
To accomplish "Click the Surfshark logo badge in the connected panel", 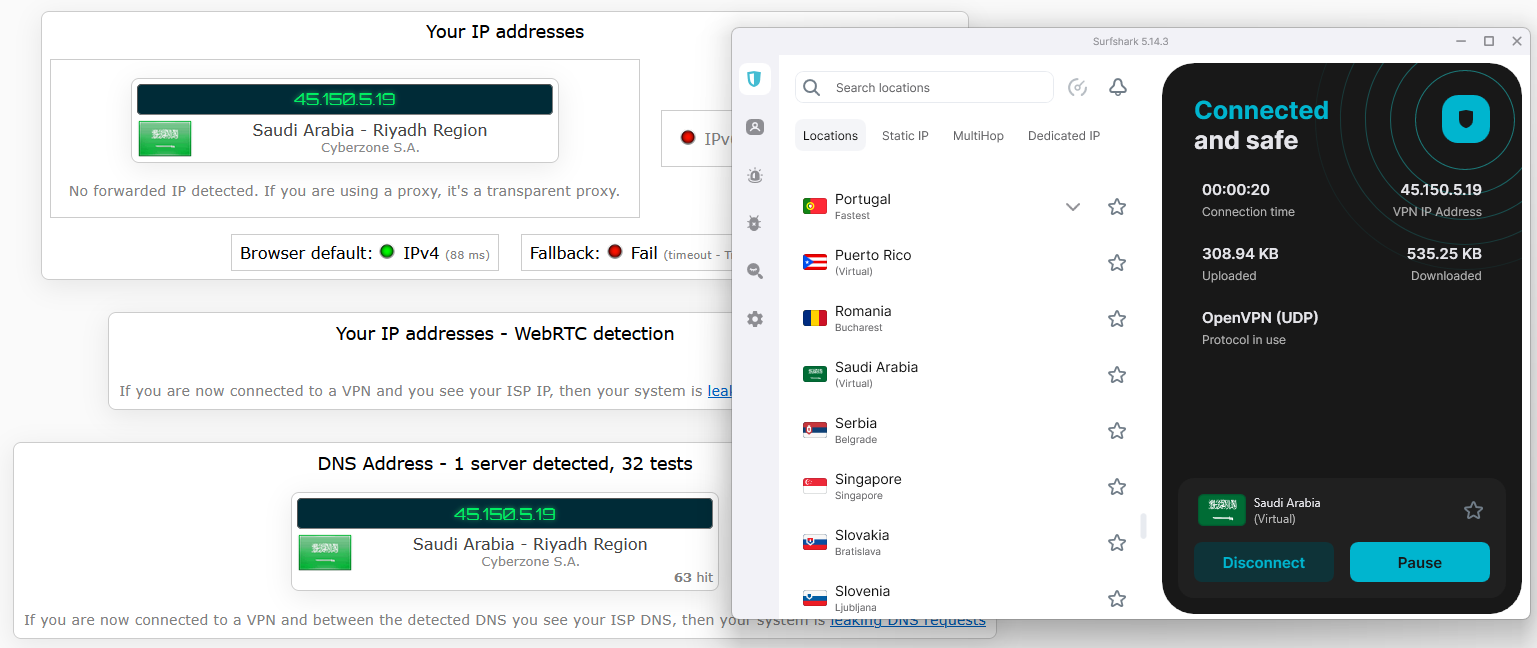I will tap(1465, 120).
